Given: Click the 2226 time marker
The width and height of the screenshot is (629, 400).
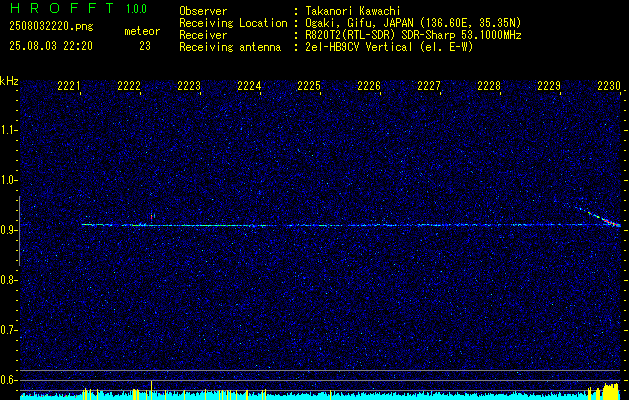Looking at the screenshot, I should click(369, 86).
